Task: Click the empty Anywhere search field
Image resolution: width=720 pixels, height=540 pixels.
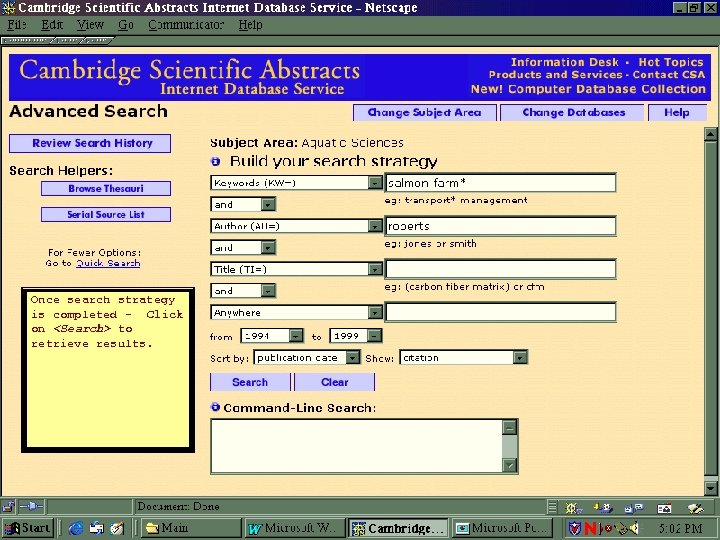Action: pos(501,313)
